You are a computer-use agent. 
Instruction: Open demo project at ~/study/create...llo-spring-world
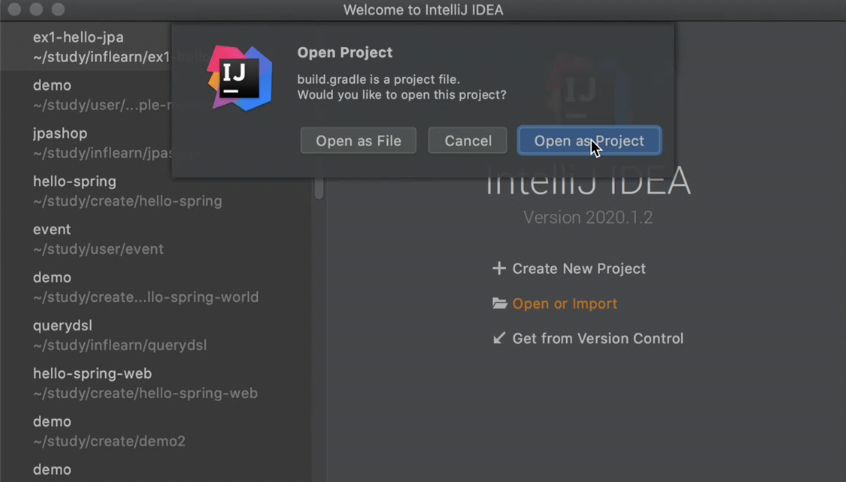pos(155,287)
